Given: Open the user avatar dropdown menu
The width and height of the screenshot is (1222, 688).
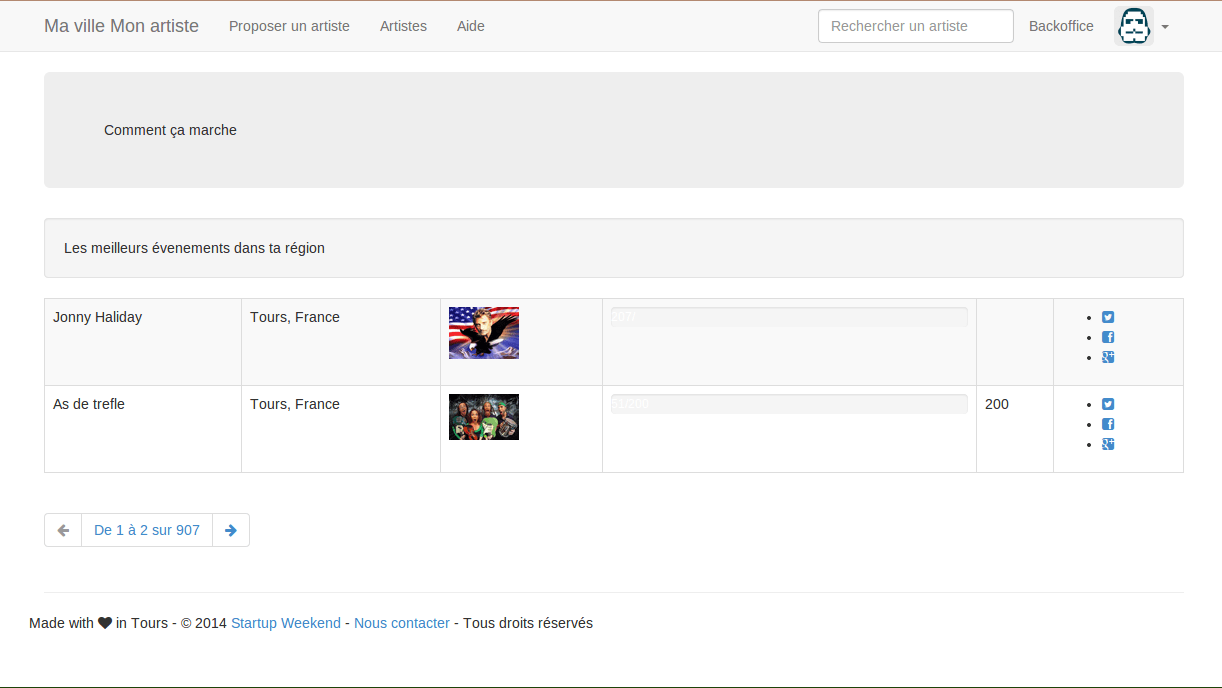Looking at the screenshot, I should [x=1134, y=26].
